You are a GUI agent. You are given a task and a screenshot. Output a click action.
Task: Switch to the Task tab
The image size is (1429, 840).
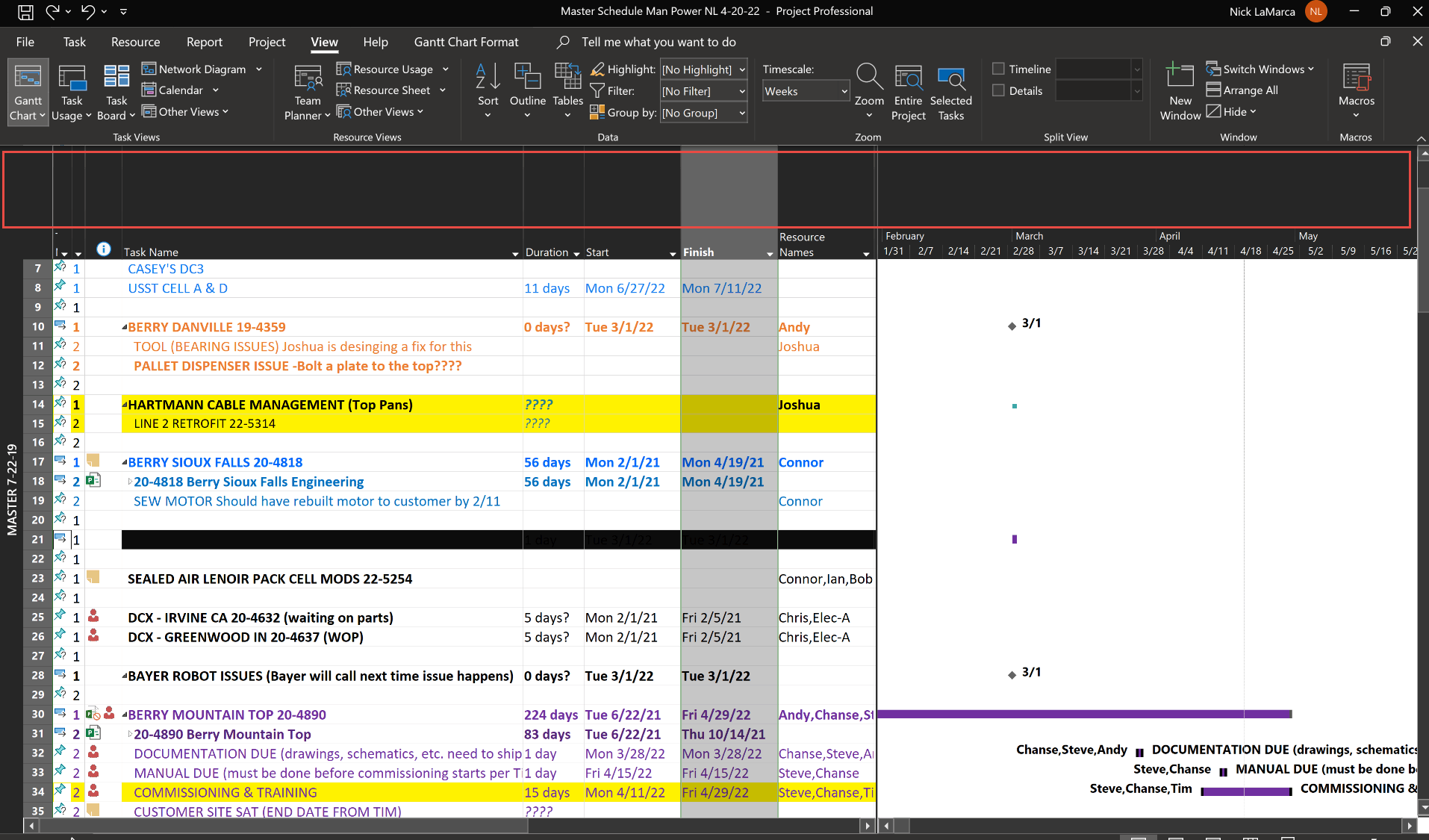click(74, 42)
